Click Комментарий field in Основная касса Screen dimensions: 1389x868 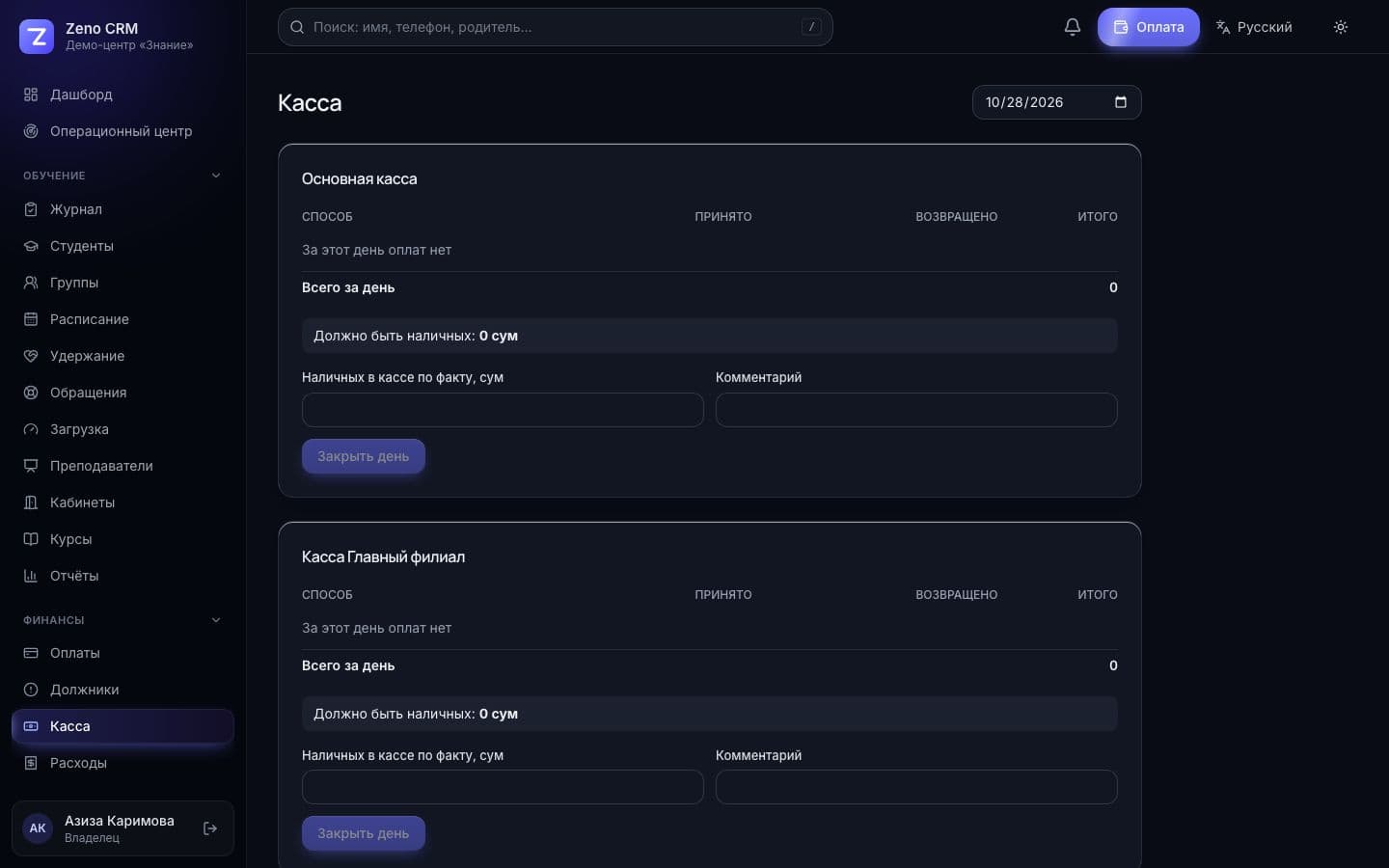point(916,410)
